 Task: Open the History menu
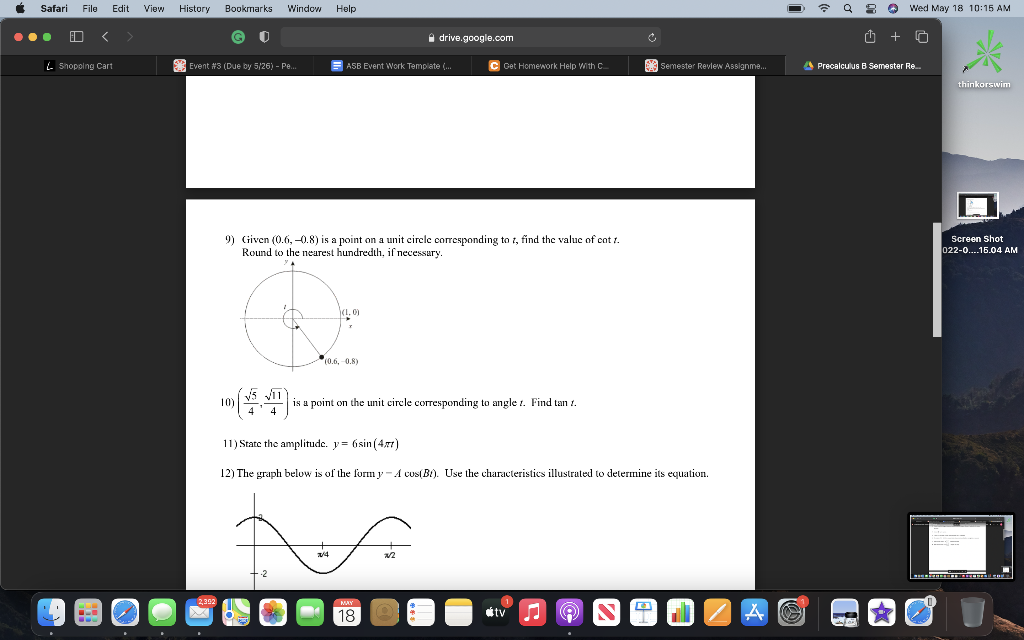[x=195, y=8]
